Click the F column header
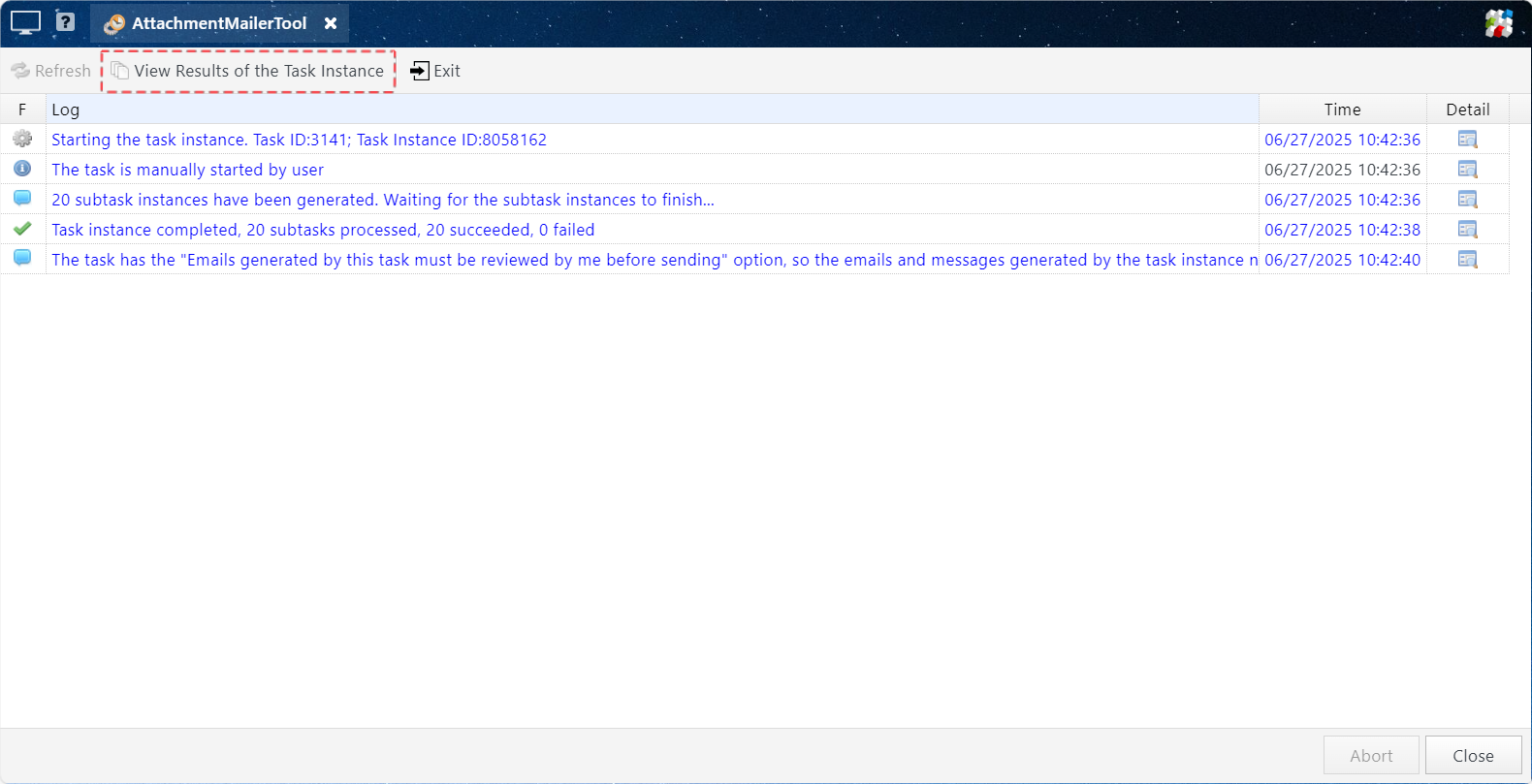Image resolution: width=1532 pixels, height=784 pixels. click(22, 110)
